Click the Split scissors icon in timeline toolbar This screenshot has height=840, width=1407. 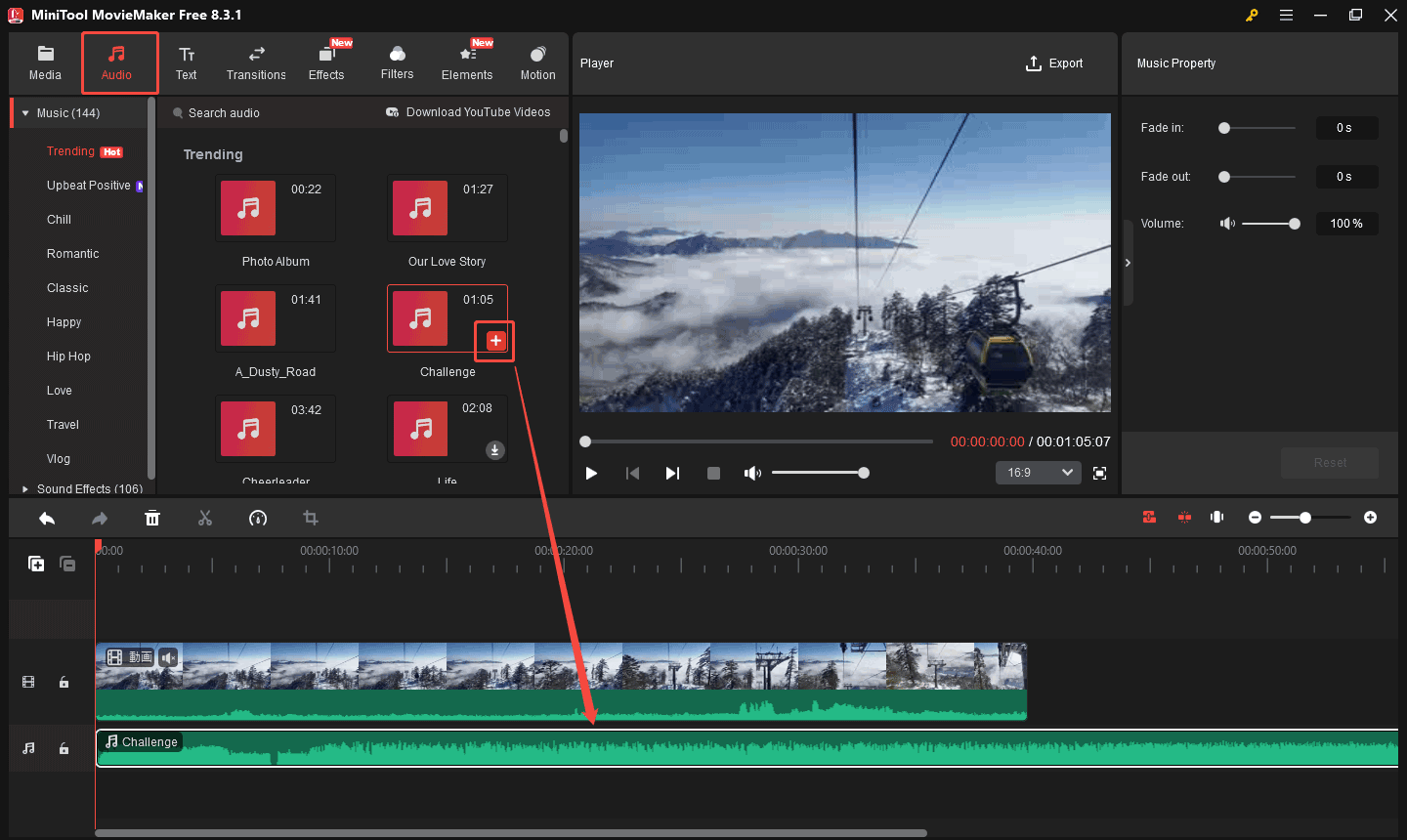205,518
